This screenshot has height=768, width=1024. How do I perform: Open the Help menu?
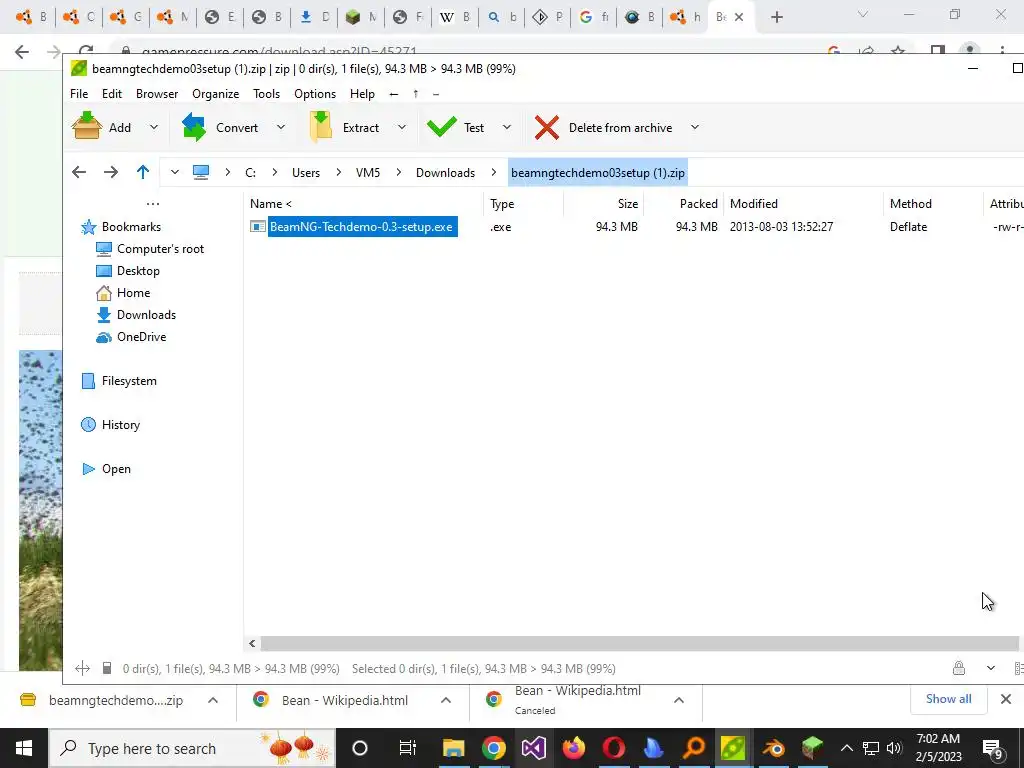click(362, 94)
